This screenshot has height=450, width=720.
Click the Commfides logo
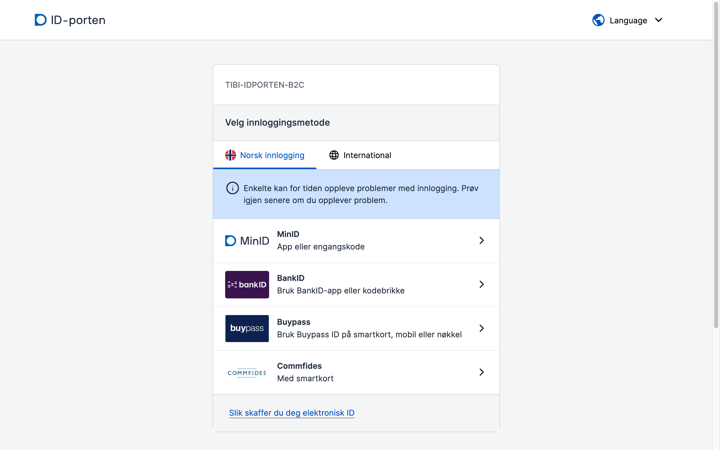click(247, 372)
